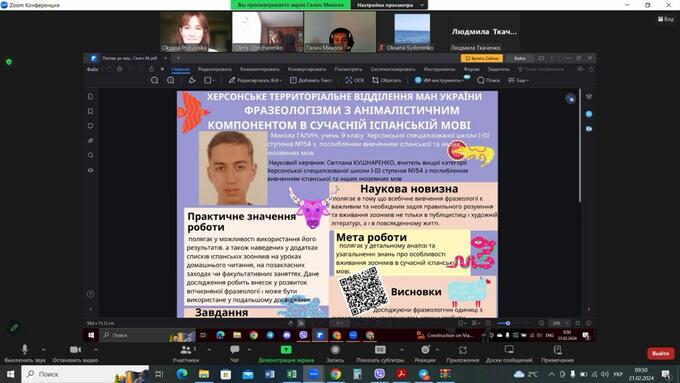
Task: Open ИИ инструменты dropdown
Action: tap(439, 80)
